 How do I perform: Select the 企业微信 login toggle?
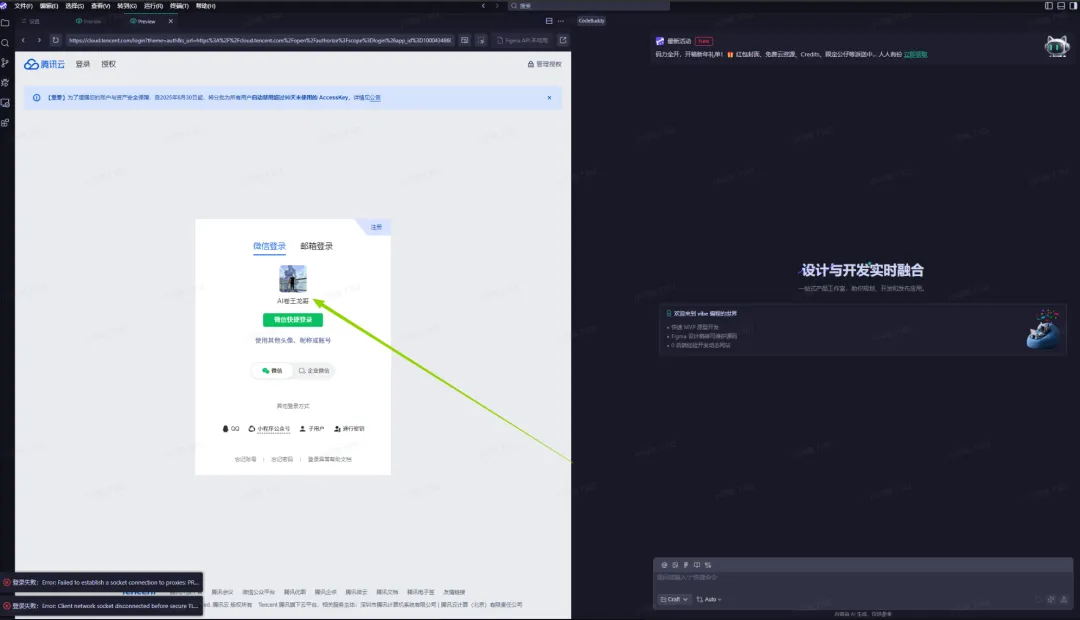[x=313, y=371]
